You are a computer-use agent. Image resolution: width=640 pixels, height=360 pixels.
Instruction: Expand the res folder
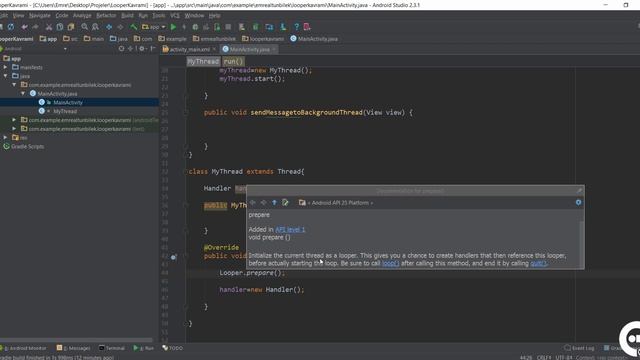[5, 138]
